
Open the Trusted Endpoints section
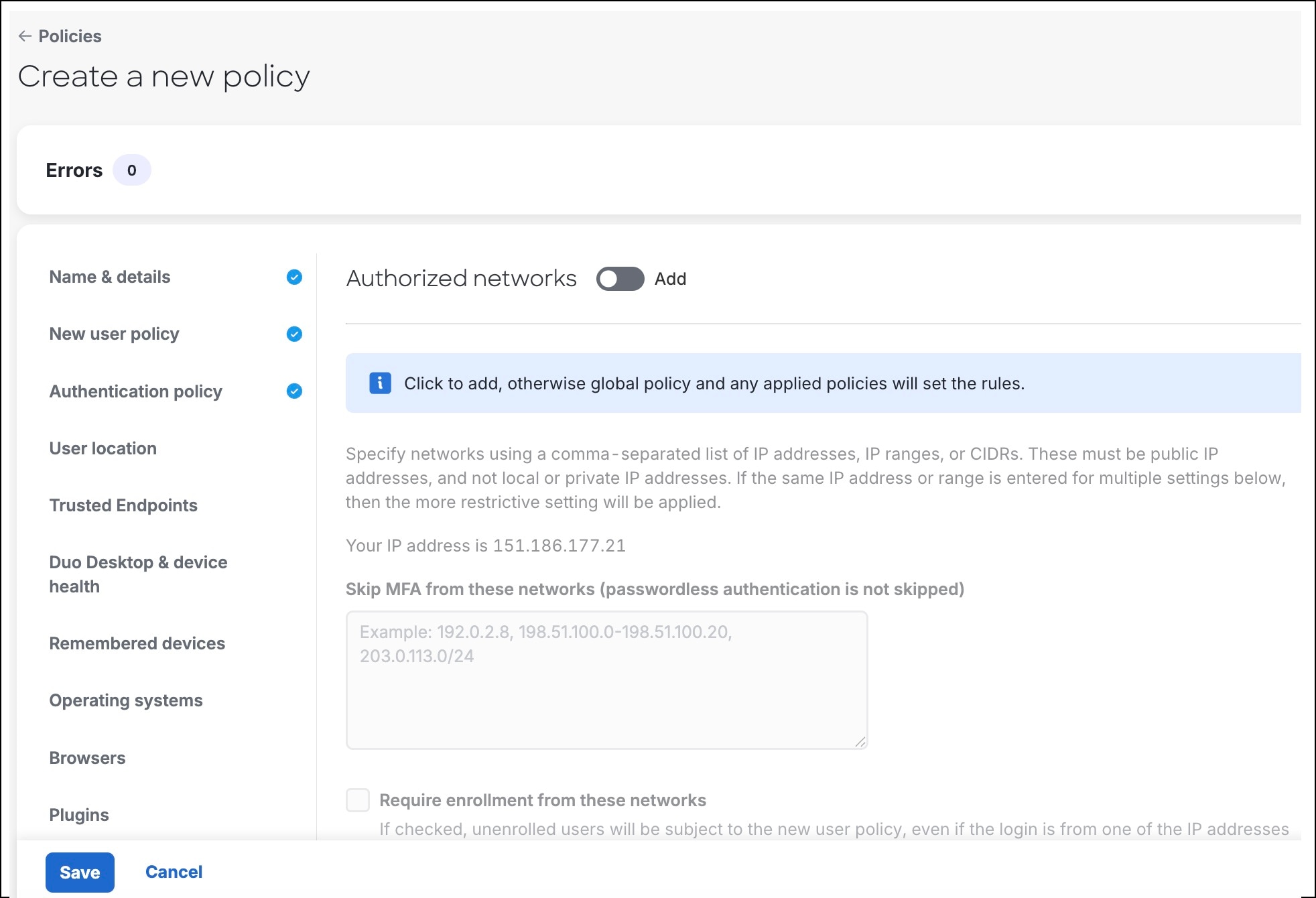123,505
